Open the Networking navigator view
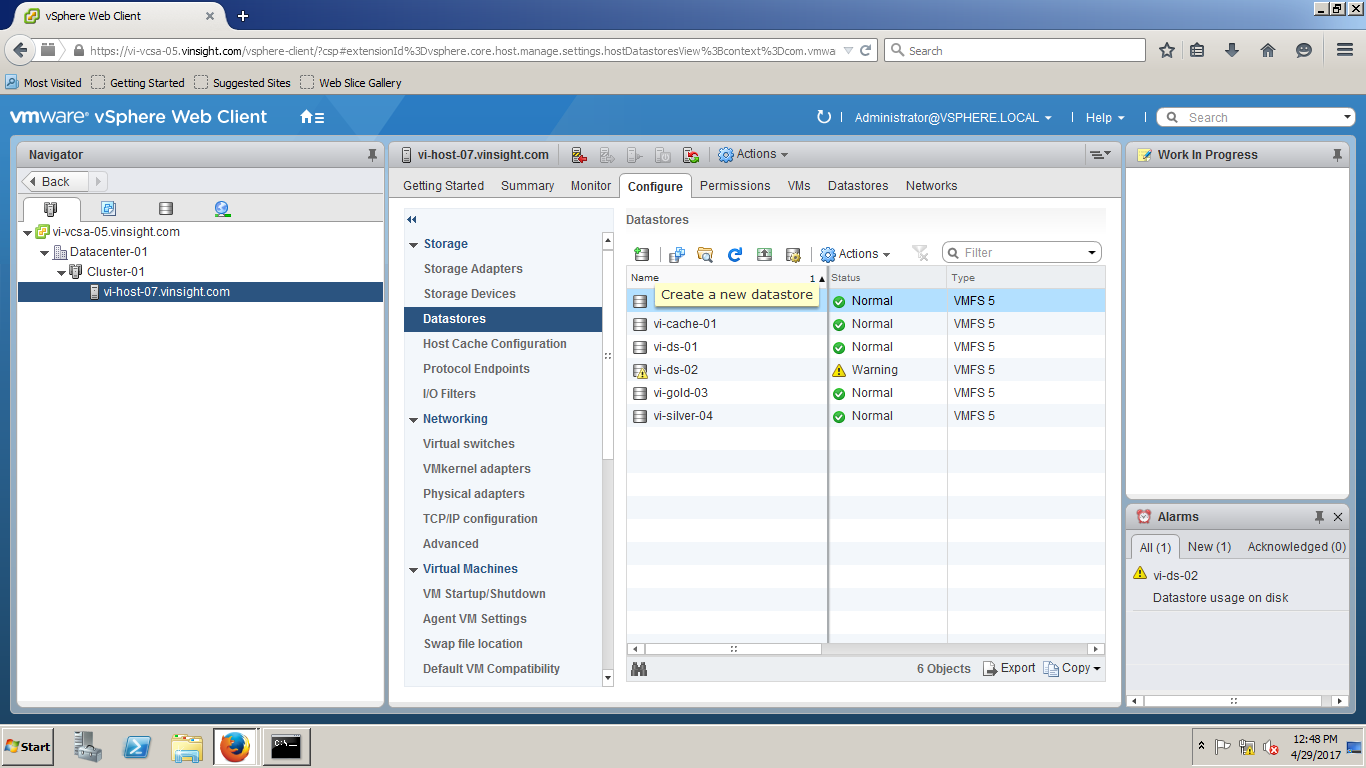Screen dimensions: 1366x768 click(x=222, y=209)
